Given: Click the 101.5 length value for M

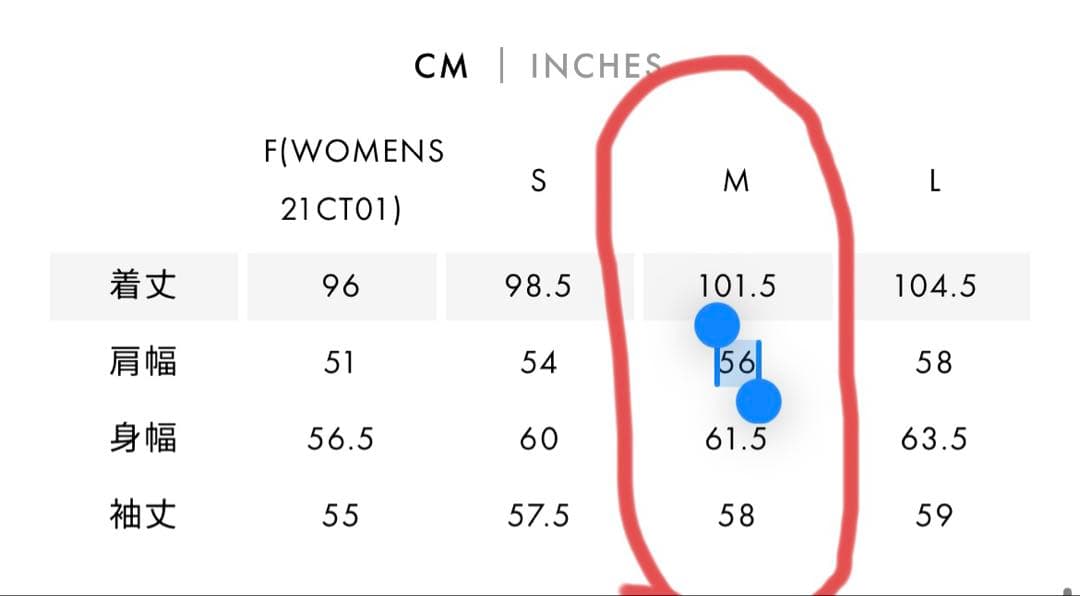Looking at the screenshot, I should click(737, 286).
